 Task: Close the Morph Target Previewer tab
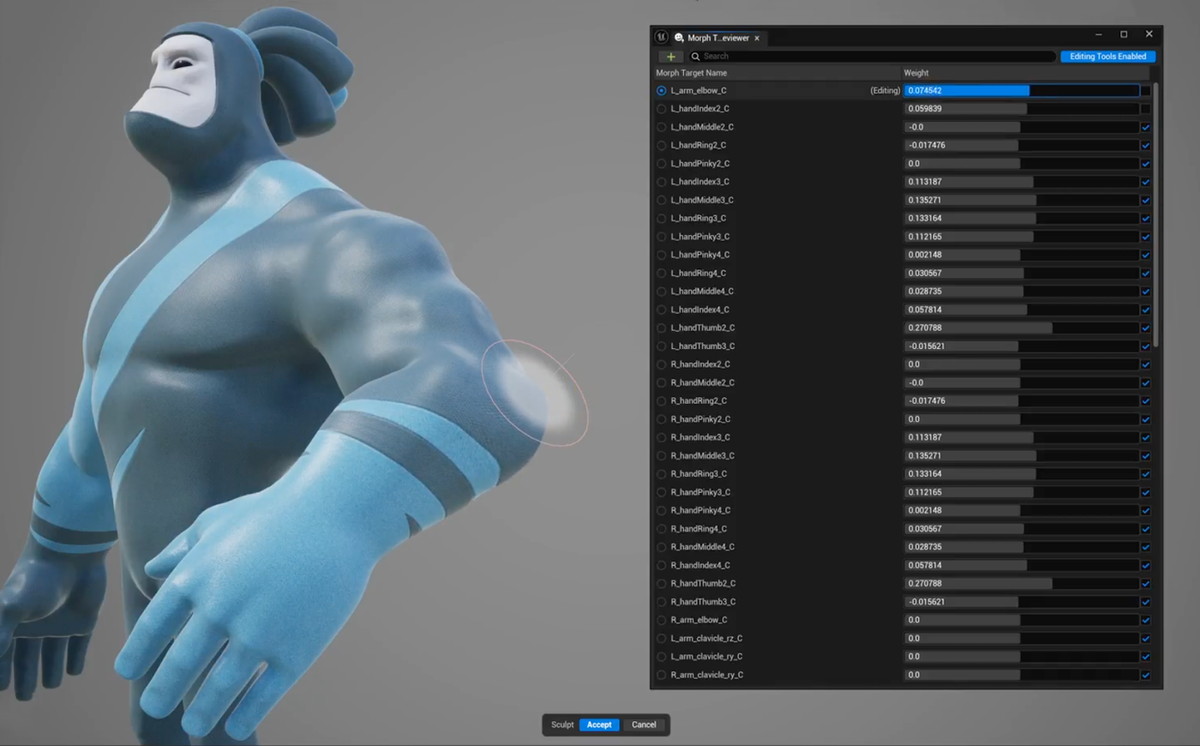757,38
